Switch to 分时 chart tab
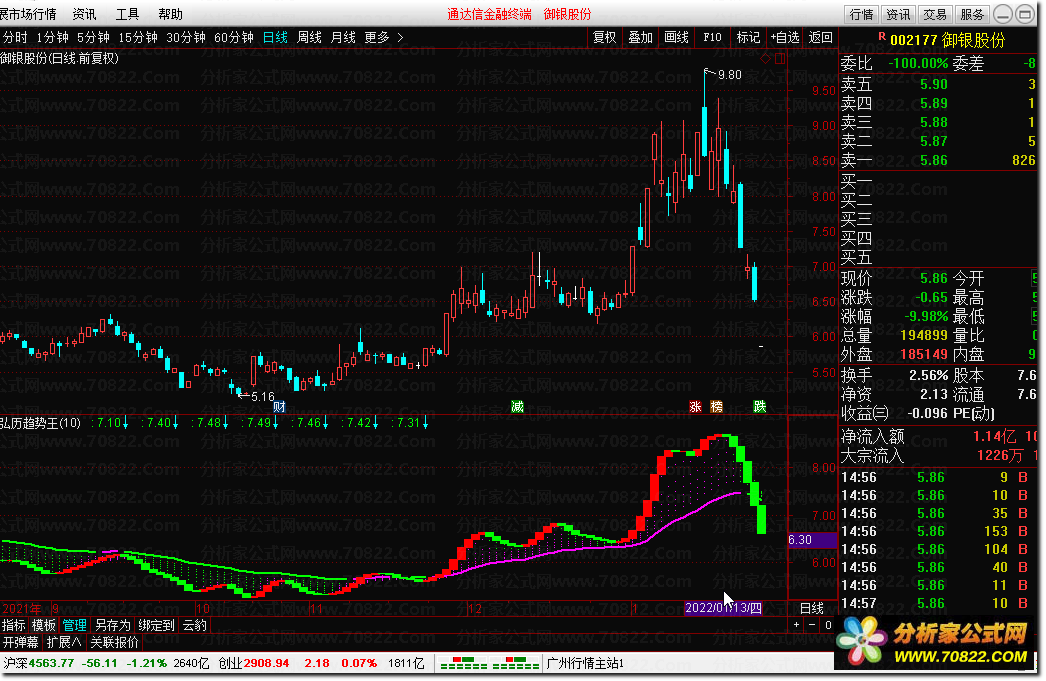1046x681 pixels. [x=15, y=37]
